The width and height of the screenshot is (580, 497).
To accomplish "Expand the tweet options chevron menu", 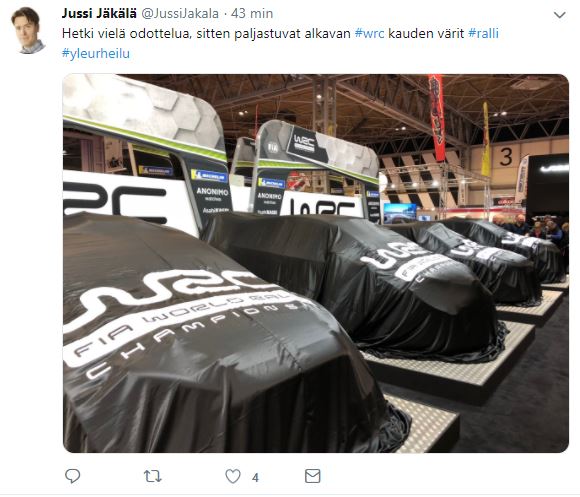I will pyautogui.click(x=559, y=15).
